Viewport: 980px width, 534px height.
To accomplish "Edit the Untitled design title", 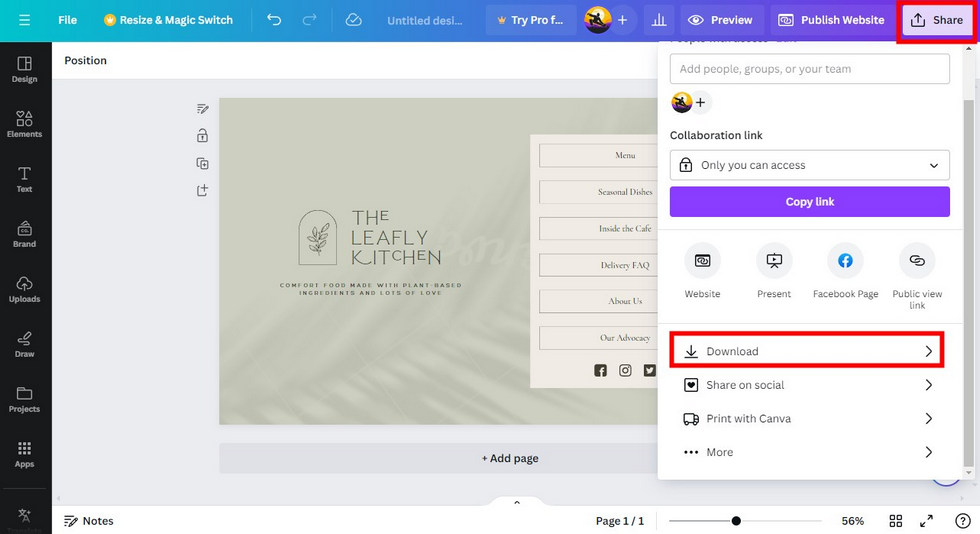I will click(x=424, y=21).
